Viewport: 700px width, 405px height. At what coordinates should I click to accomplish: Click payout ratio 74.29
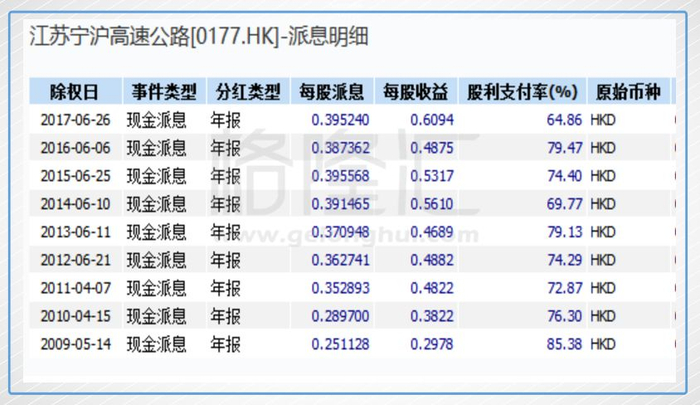tap(565, 260)
